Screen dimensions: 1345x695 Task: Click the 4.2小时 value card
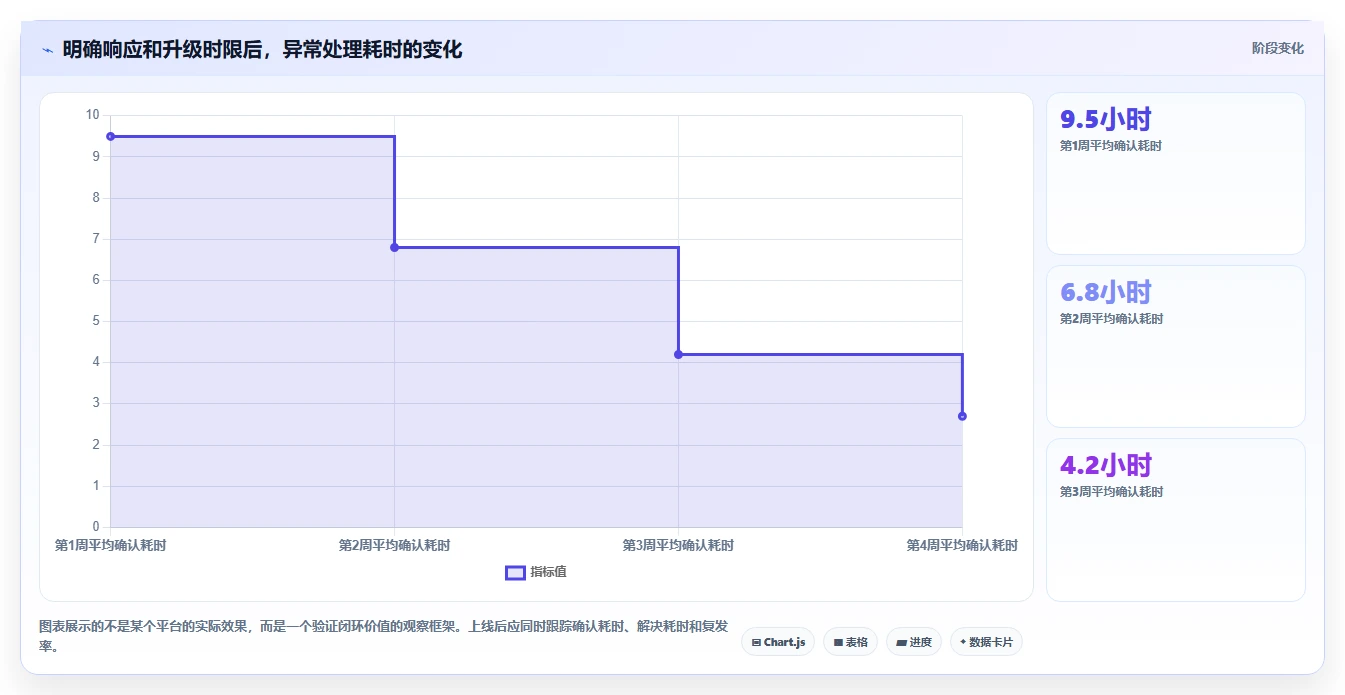click(x=1176, y=520)
